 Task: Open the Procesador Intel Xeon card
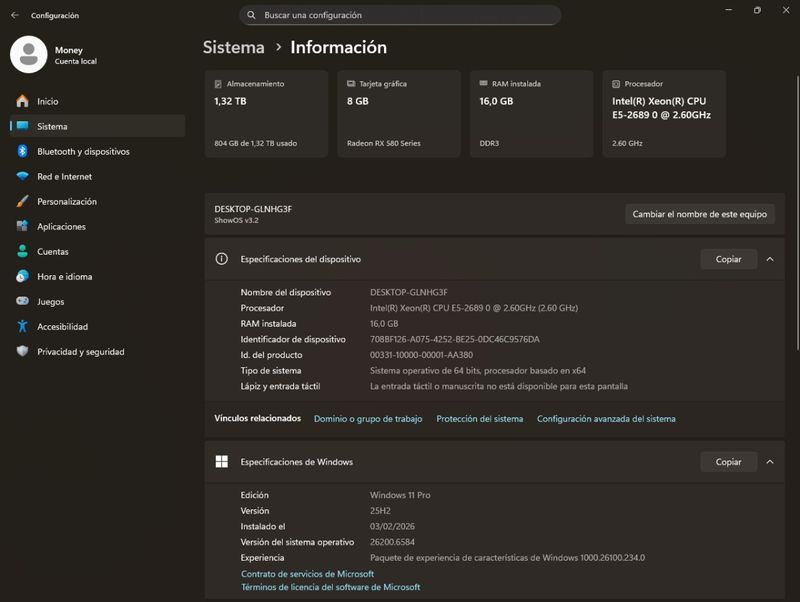coord(664,114)
